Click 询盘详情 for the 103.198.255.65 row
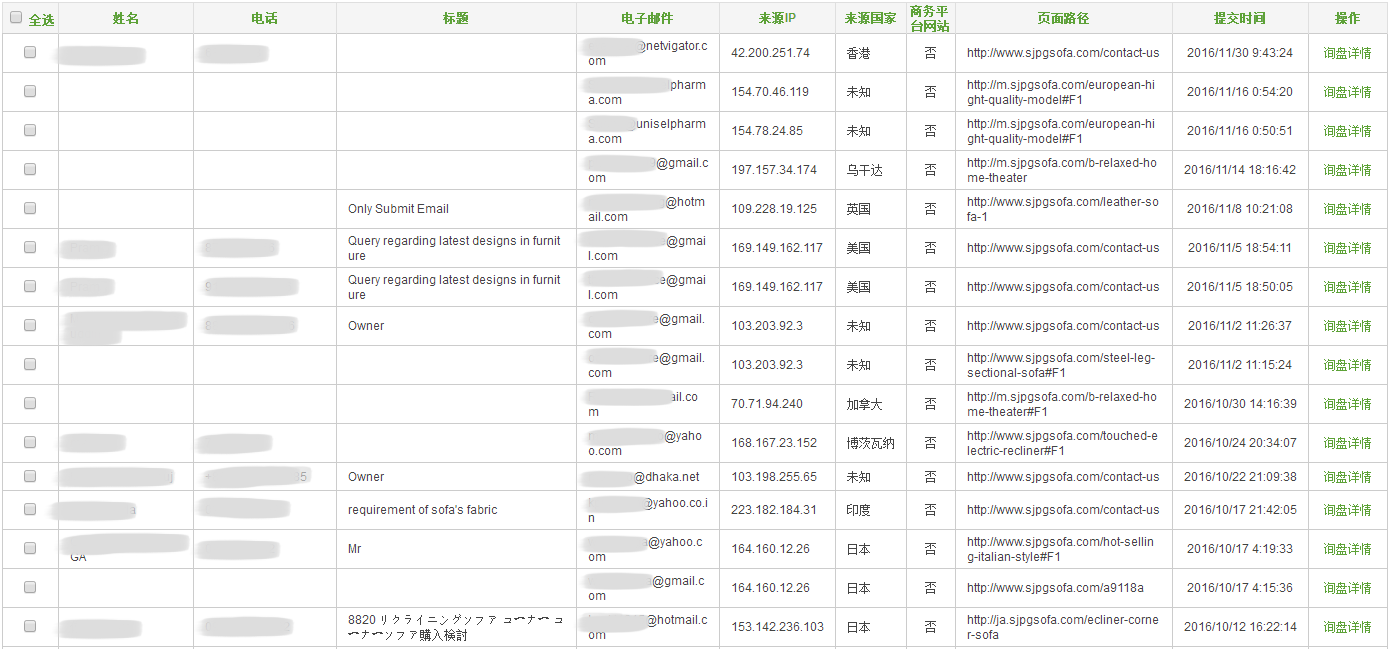The width and height of the screenshot is (1390, 649). coord(1347,477)
